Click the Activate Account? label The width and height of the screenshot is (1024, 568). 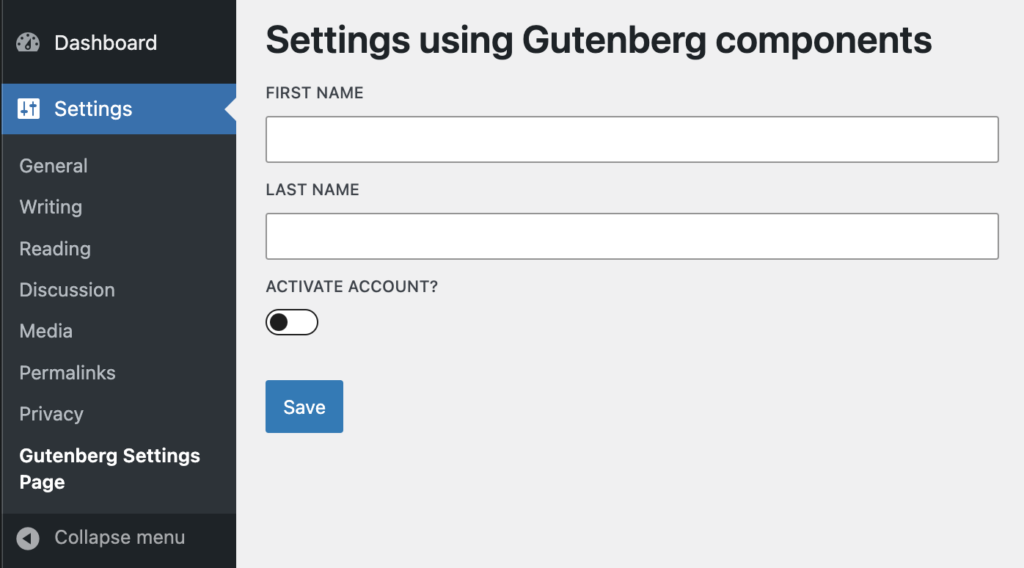click(352, 287)
